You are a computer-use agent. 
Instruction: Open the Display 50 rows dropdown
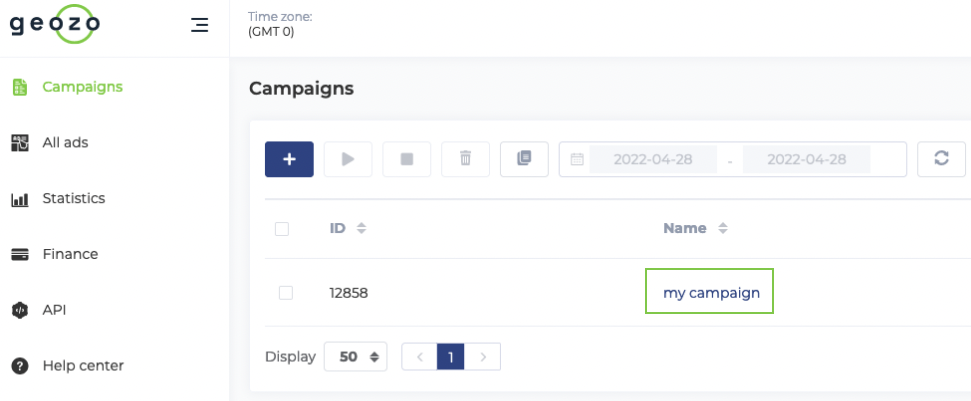click(355, 356)
